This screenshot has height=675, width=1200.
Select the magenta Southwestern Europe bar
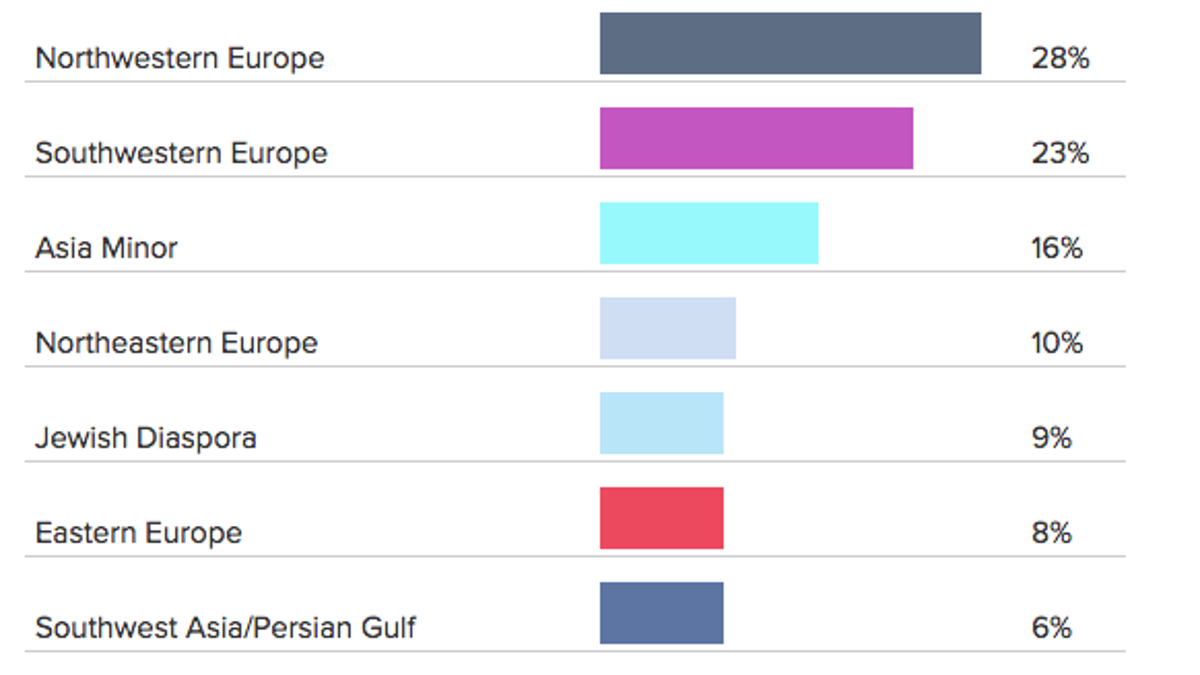tap(756, 138)
